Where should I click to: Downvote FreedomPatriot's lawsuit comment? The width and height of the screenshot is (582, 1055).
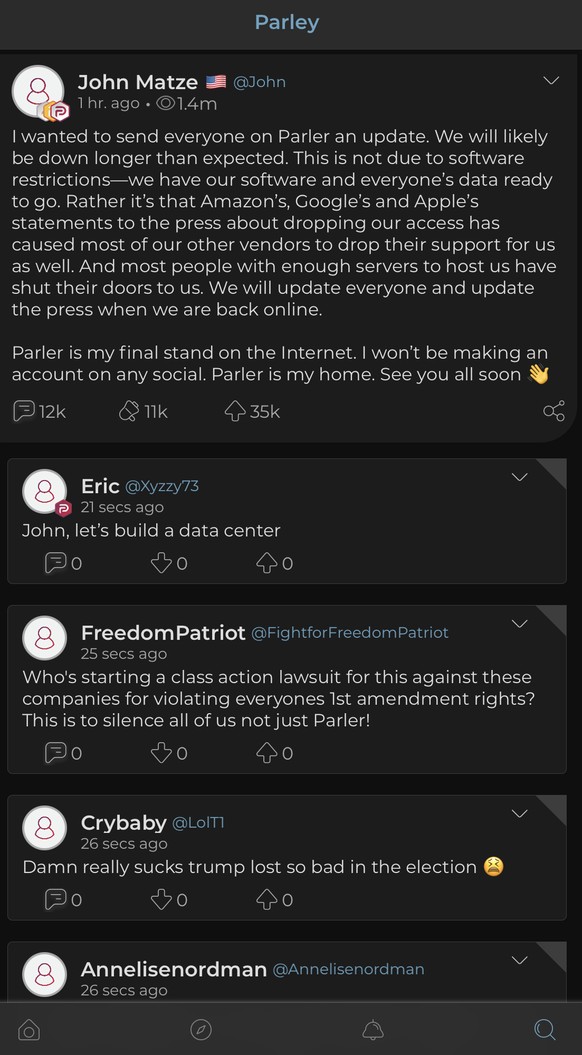click(x=161, y=753)
